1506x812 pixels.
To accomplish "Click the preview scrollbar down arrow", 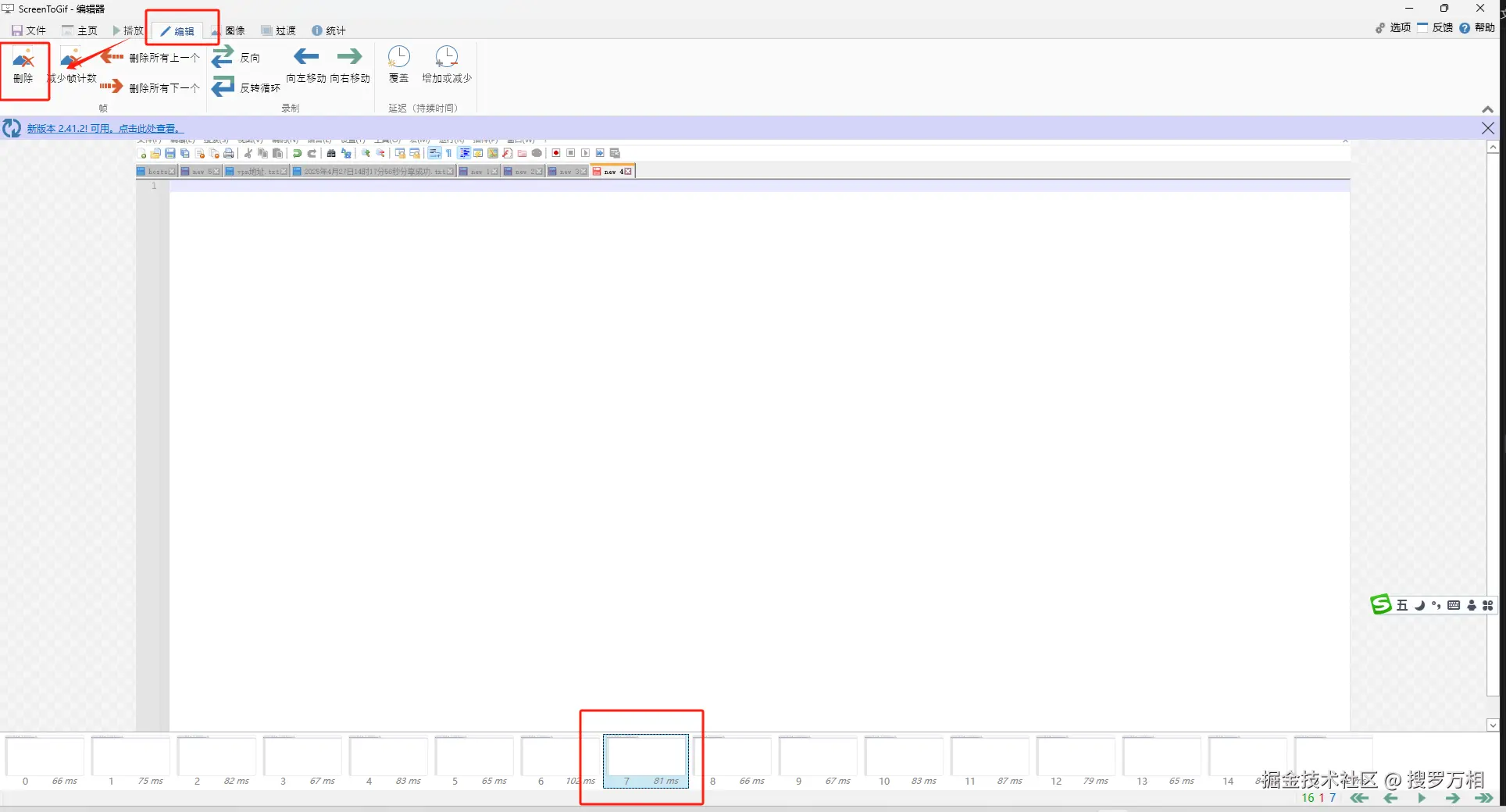I will click(1493, 725).
